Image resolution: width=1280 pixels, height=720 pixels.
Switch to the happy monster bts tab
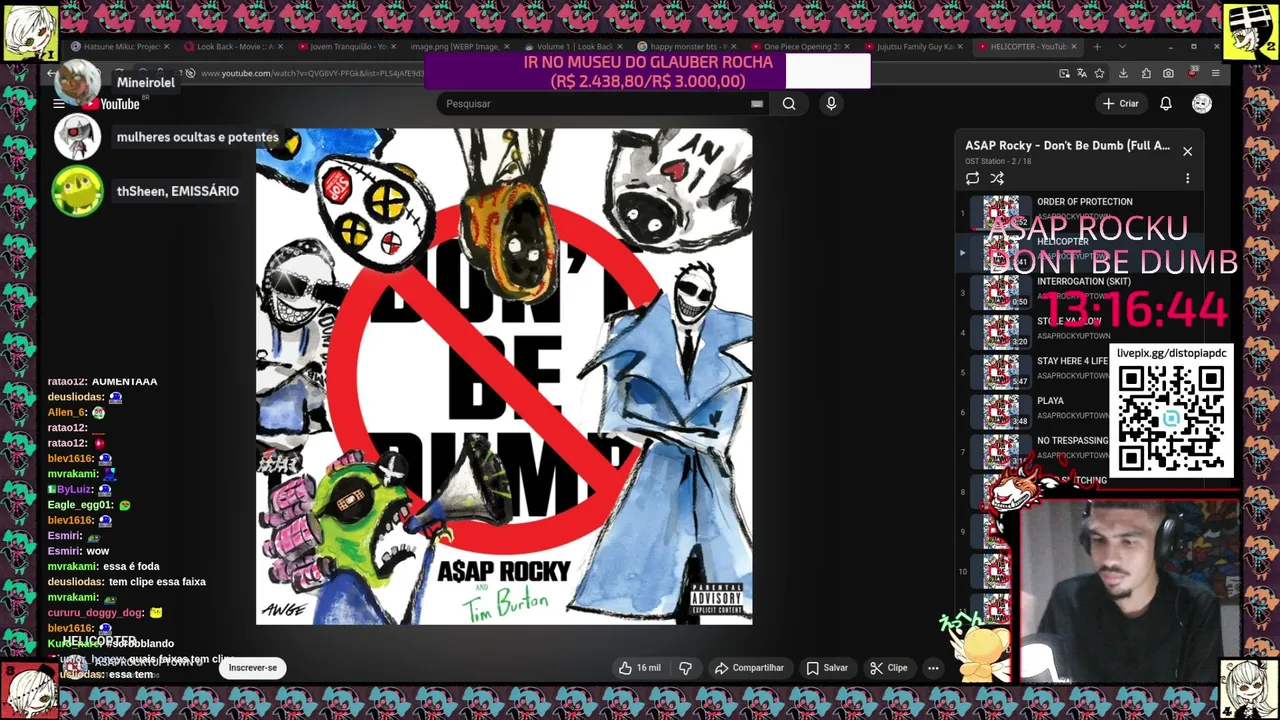689,47
